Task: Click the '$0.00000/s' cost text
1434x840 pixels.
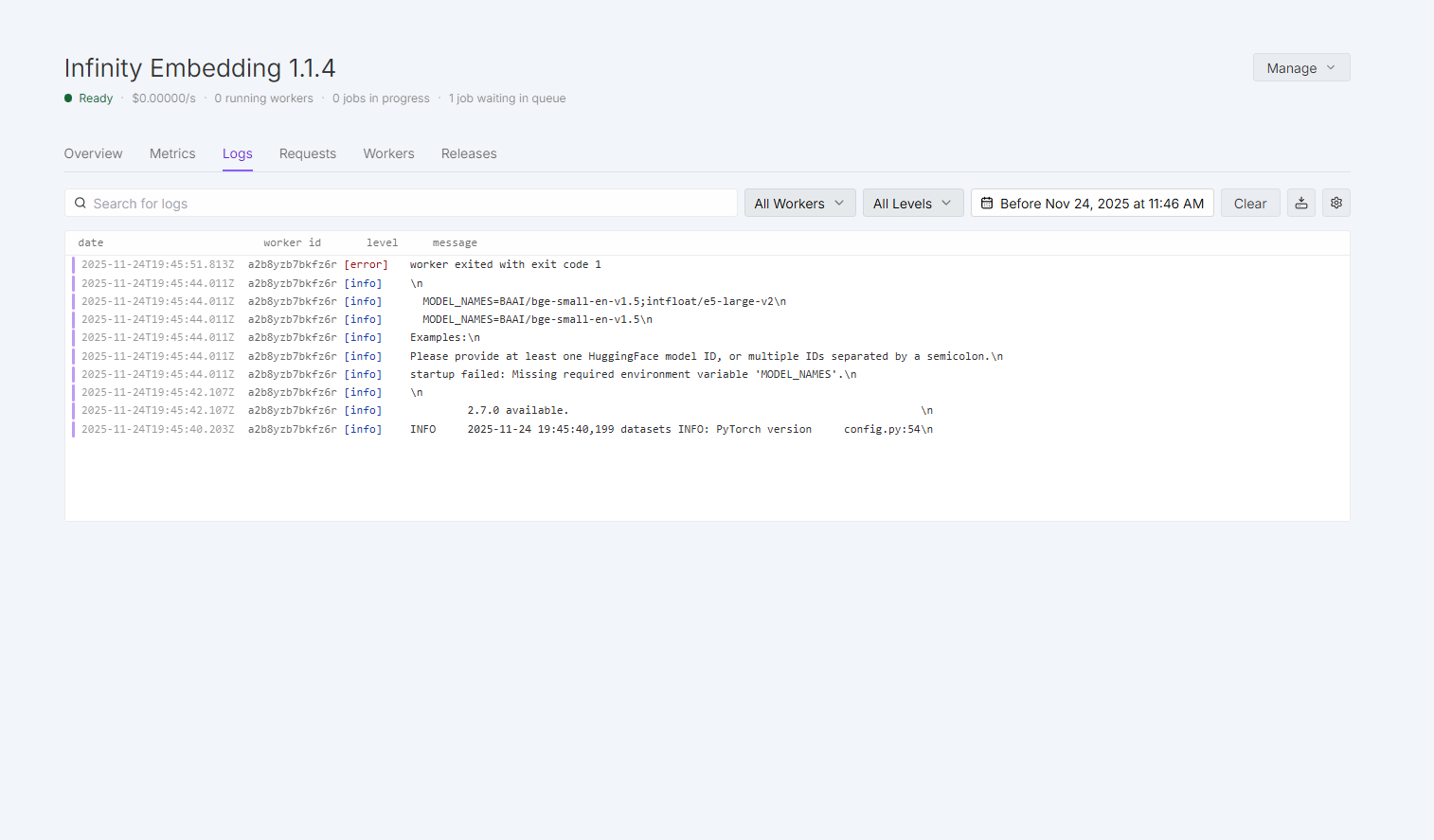Action: coord(164,98)
